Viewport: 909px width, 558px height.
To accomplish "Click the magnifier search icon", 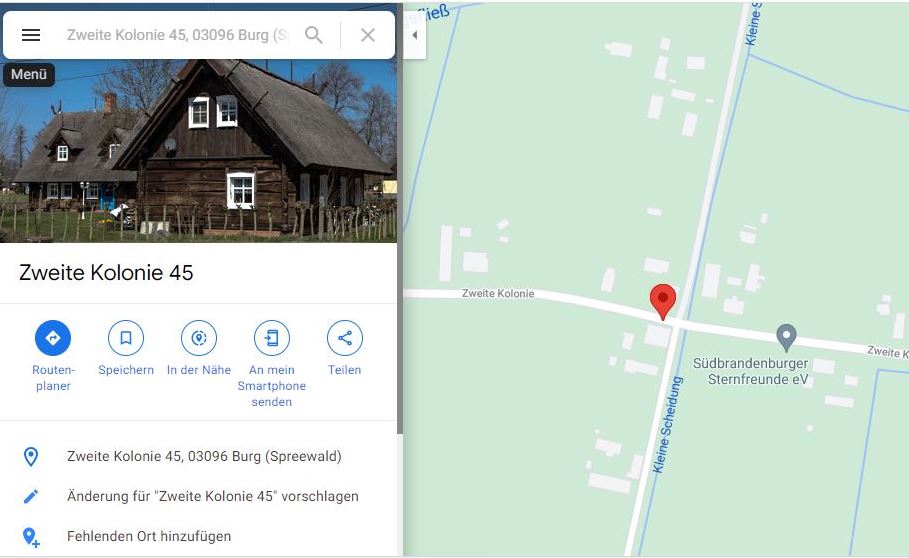I will point(314,35).
